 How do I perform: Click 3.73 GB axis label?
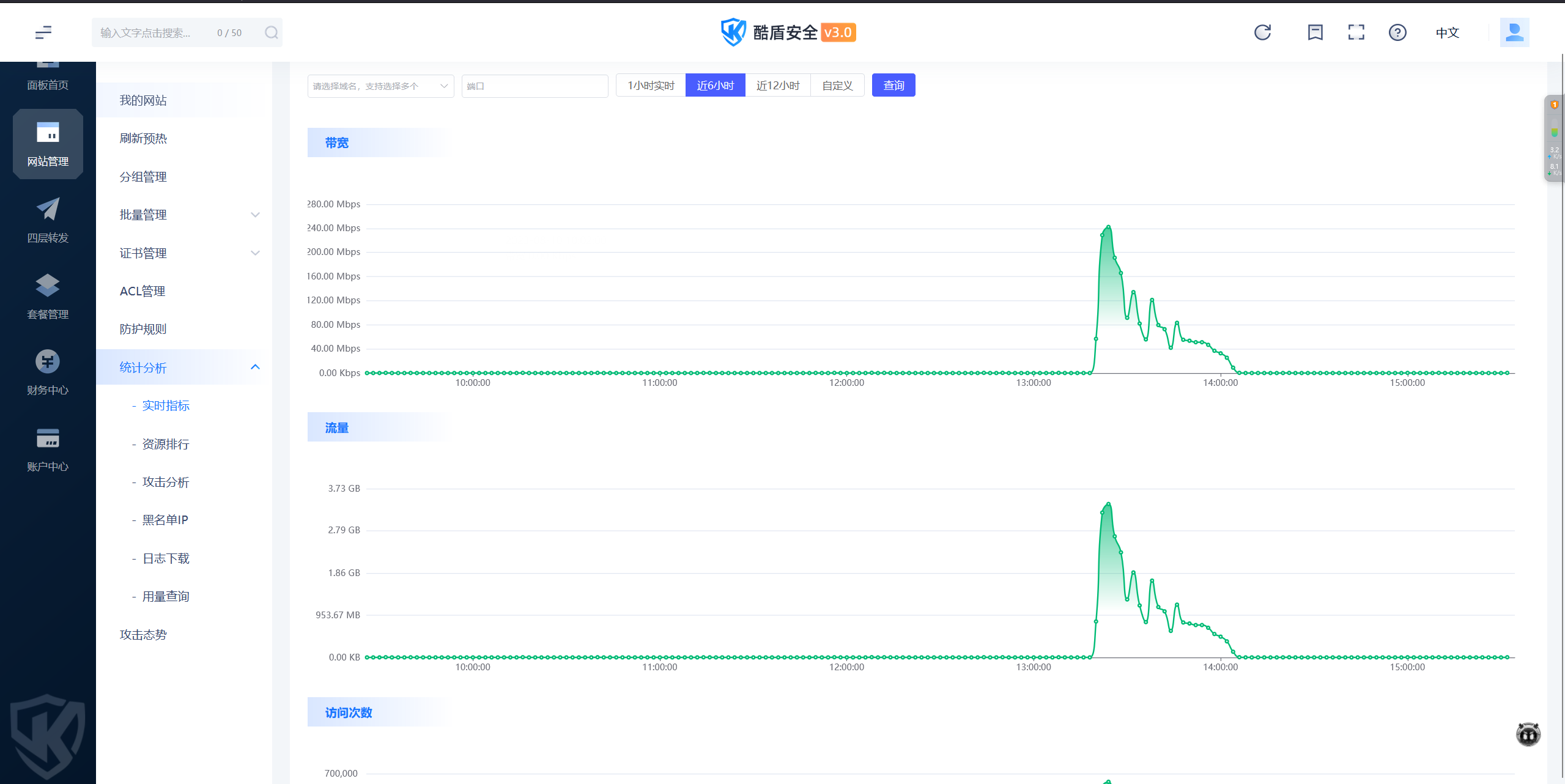pos(344,489)
